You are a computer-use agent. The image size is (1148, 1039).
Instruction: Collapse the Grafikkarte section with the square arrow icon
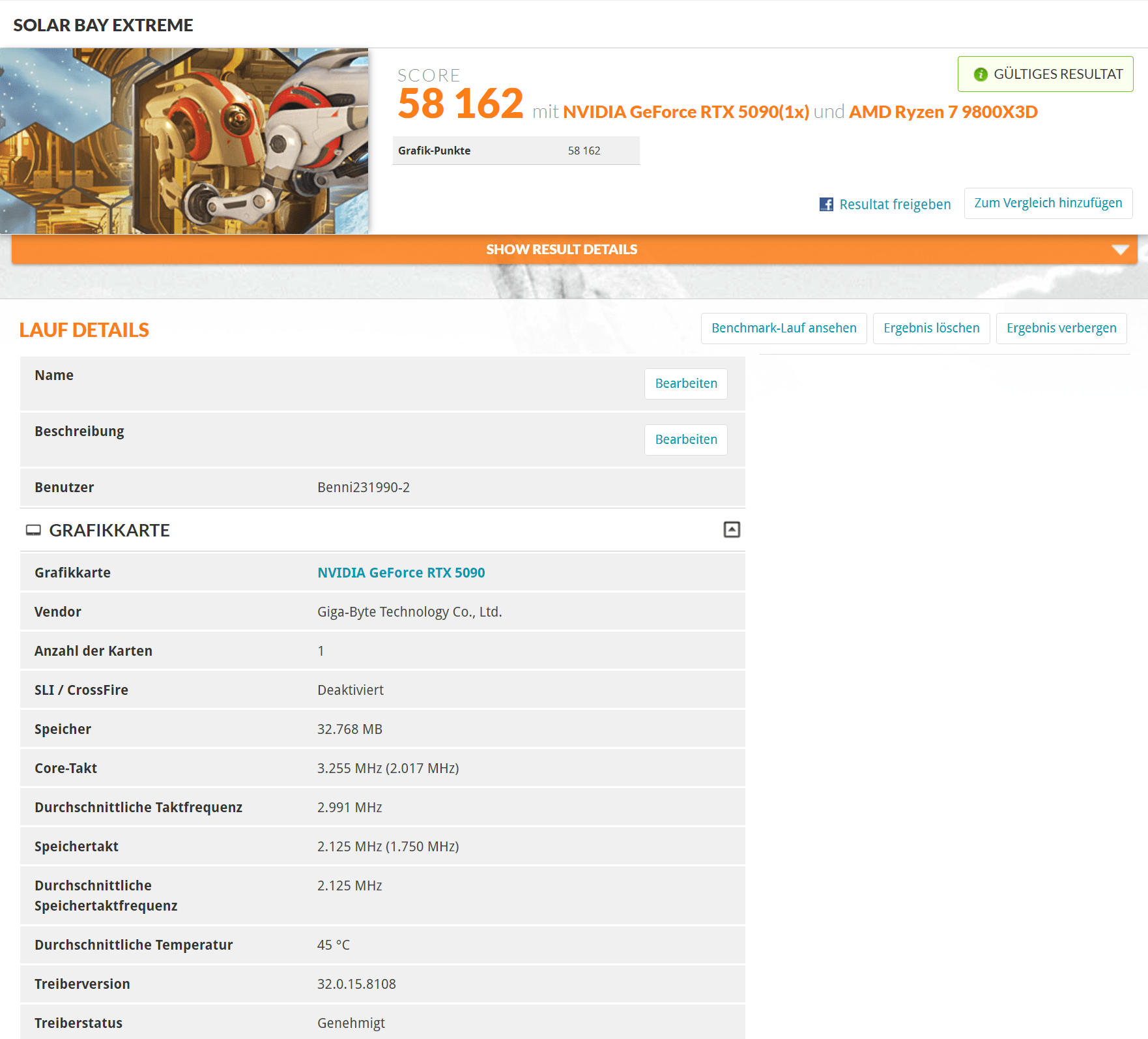[x=732, y=529]
